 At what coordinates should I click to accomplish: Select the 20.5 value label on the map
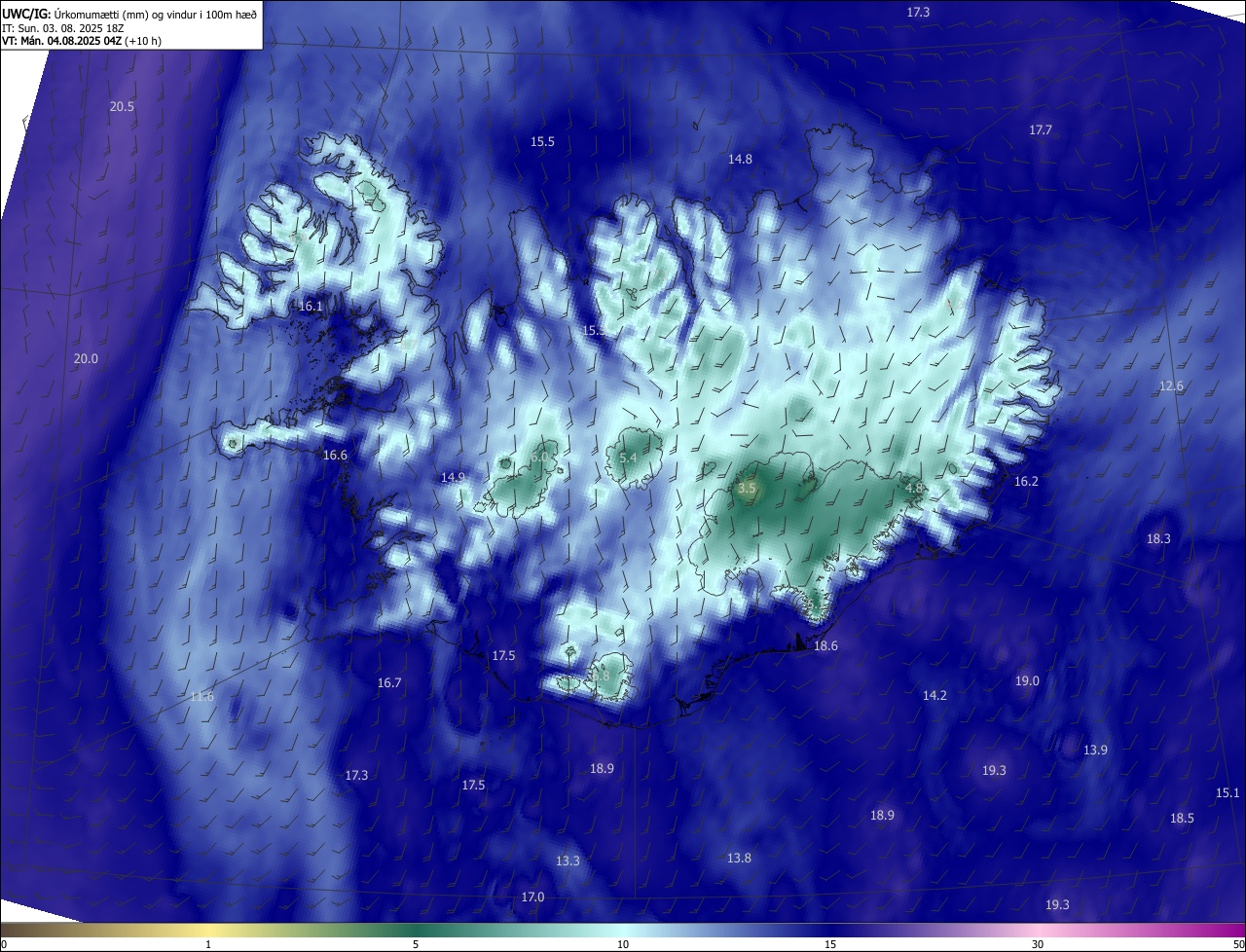pyautogui.click(x=122, y=107)
